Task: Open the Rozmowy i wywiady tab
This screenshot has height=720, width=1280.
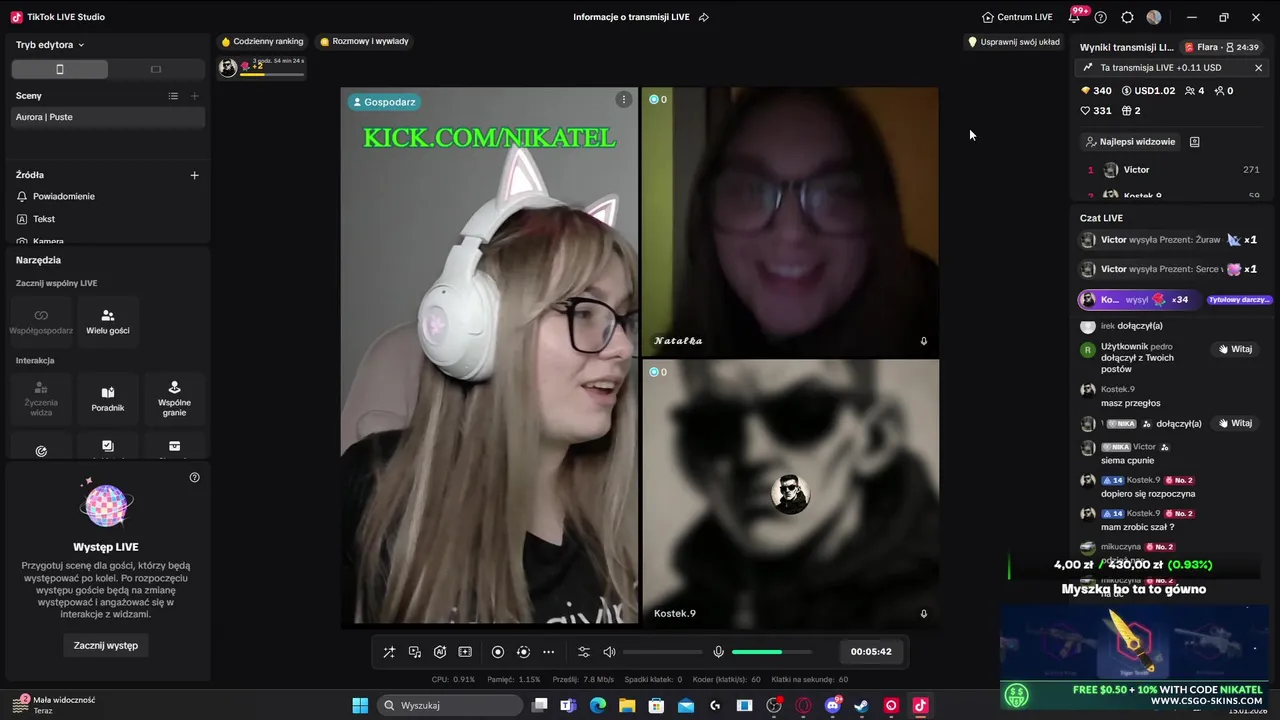Action: tap(364, 42)
